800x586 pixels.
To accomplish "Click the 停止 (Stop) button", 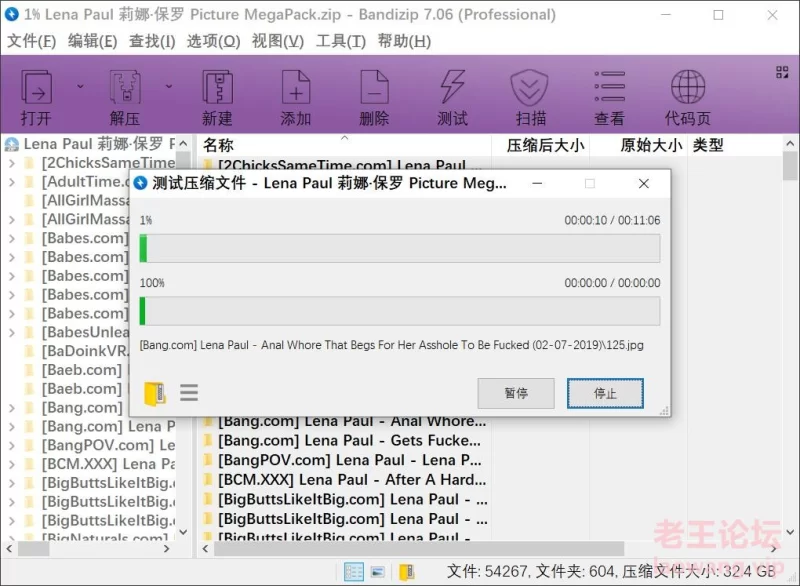I will pos(605,393).
